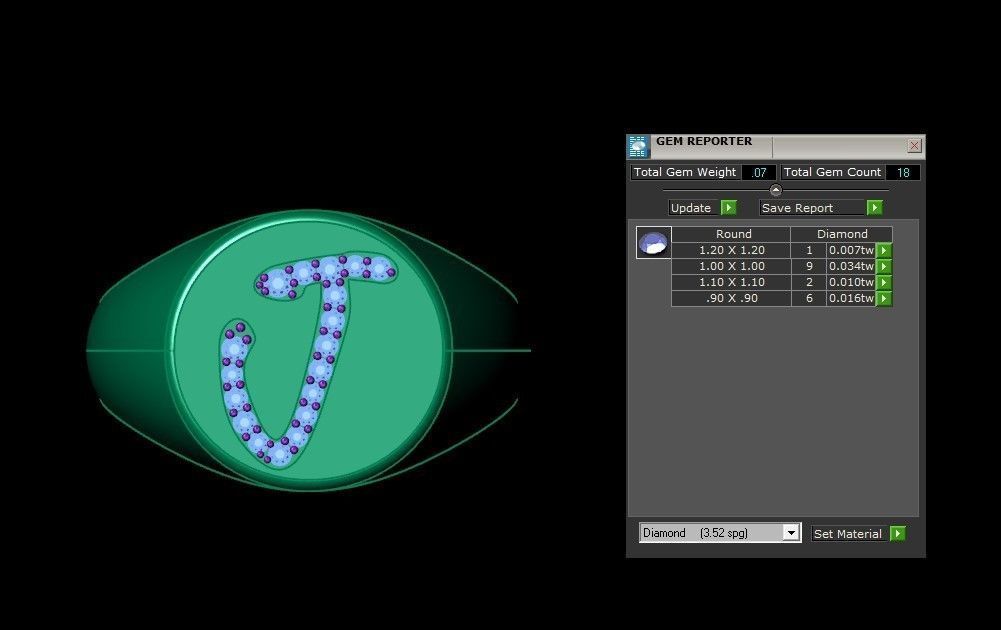
Task: Select the 1.20 X 1.20 size cell
Action: pyautogui.click(x=732, y=250)
